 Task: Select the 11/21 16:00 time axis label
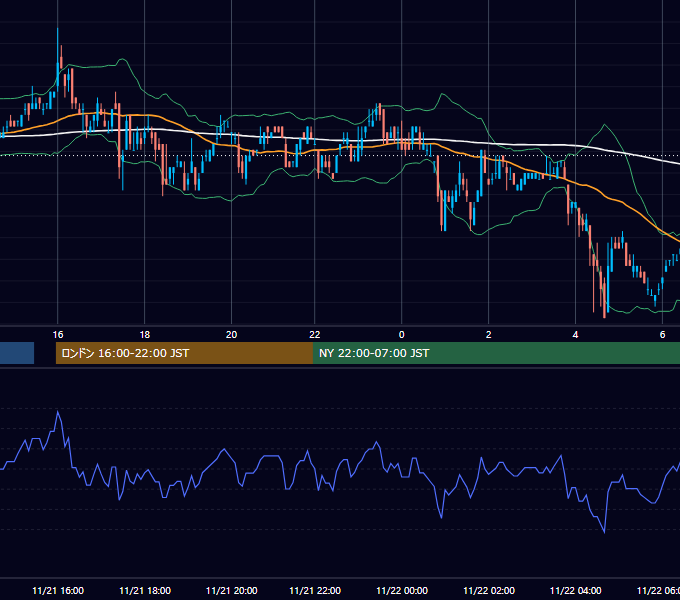[x=58, y=590]
